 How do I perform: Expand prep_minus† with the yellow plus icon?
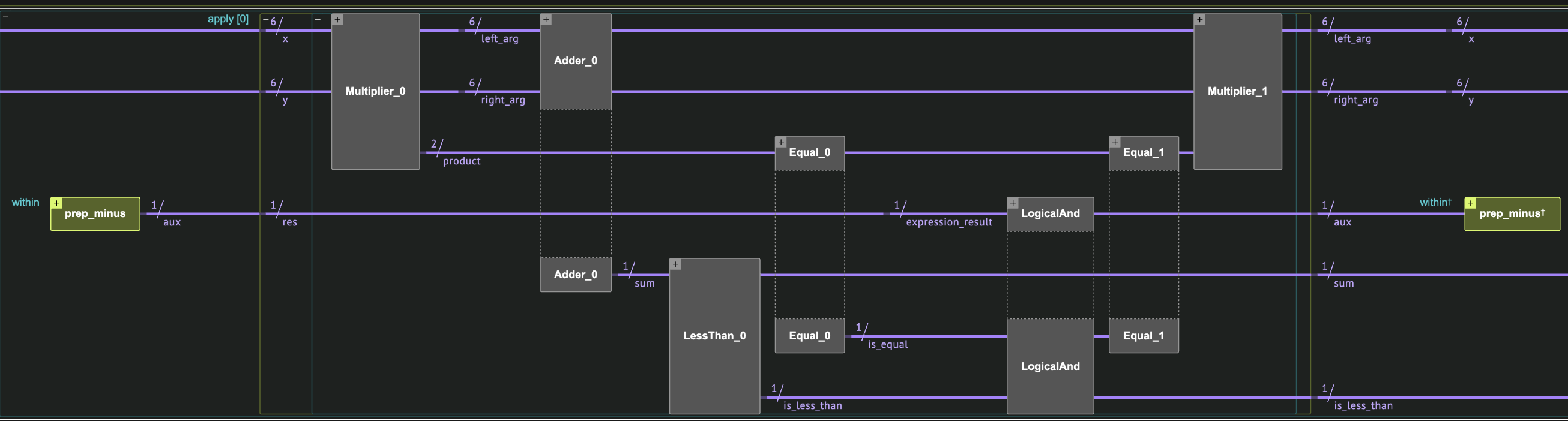[1471, 203]
